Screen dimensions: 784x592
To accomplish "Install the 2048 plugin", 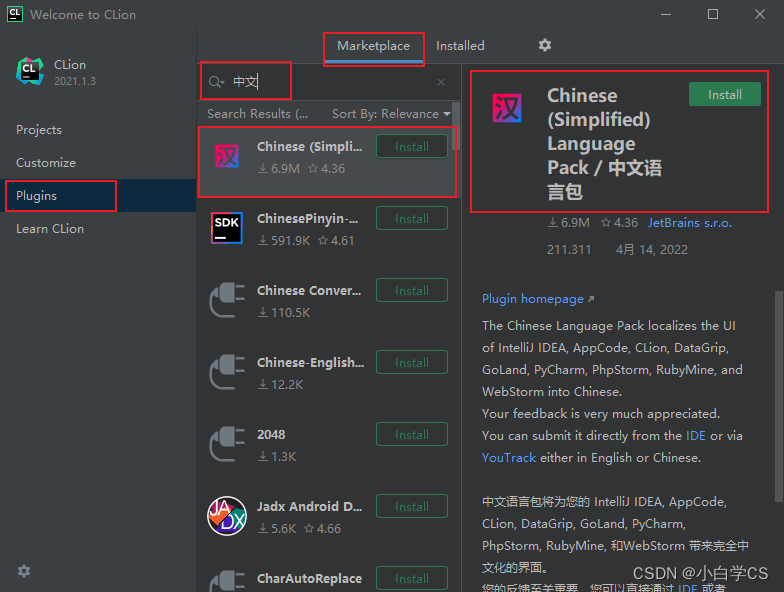I will click(x=412, y=434).
